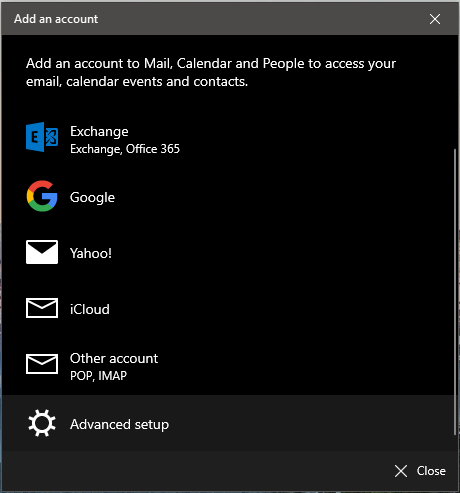The height and width of the screenshot is (493, 460).
Task: Click the "POP, IMAP" subtitle text
Action: pyautogui.click(x=98, y=376)
